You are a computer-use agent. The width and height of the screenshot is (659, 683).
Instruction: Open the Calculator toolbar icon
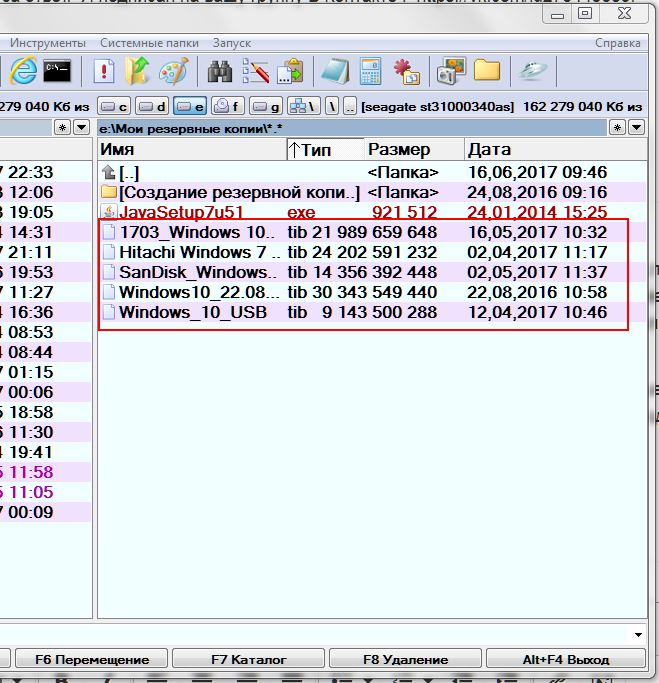pyautogui.click(x=371, y=71)
